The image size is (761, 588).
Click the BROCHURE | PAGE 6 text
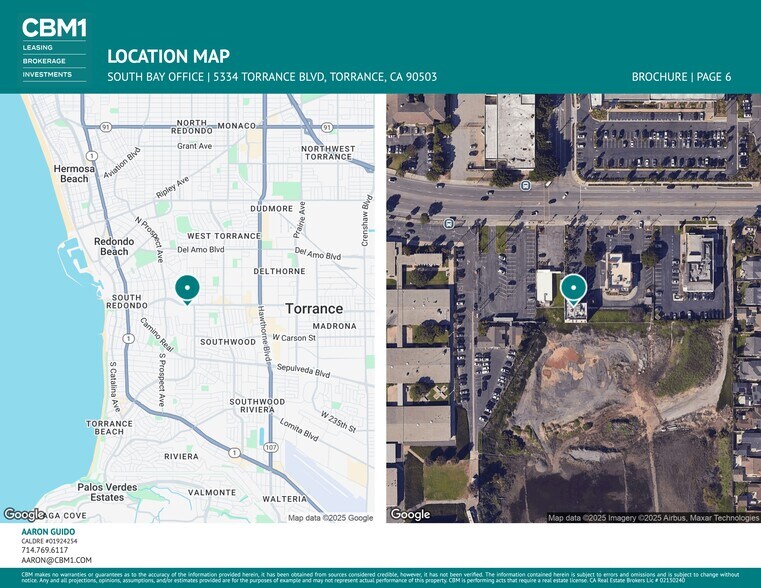[x=681, y=77]
